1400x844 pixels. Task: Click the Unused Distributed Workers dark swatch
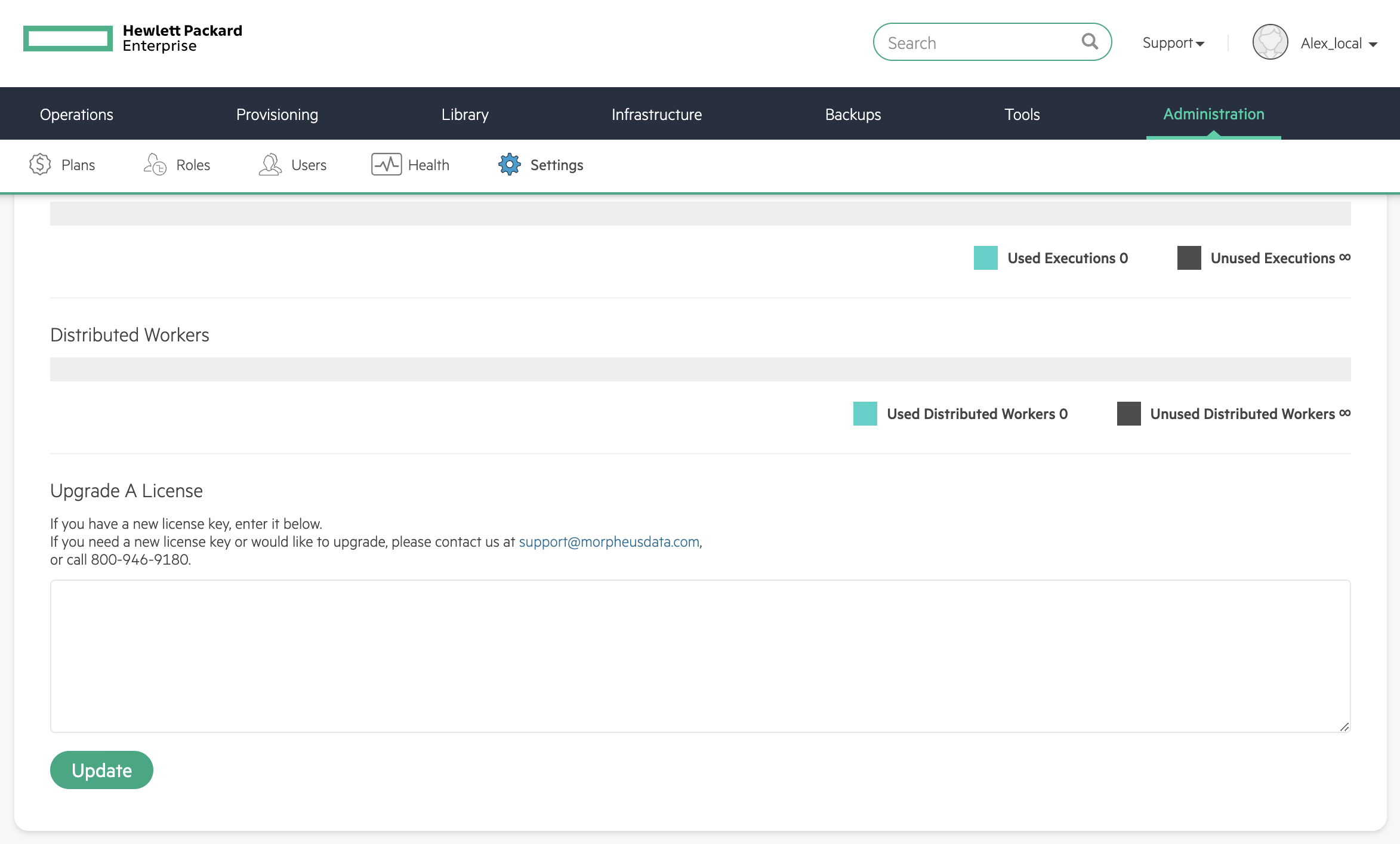coord(1128,414)
